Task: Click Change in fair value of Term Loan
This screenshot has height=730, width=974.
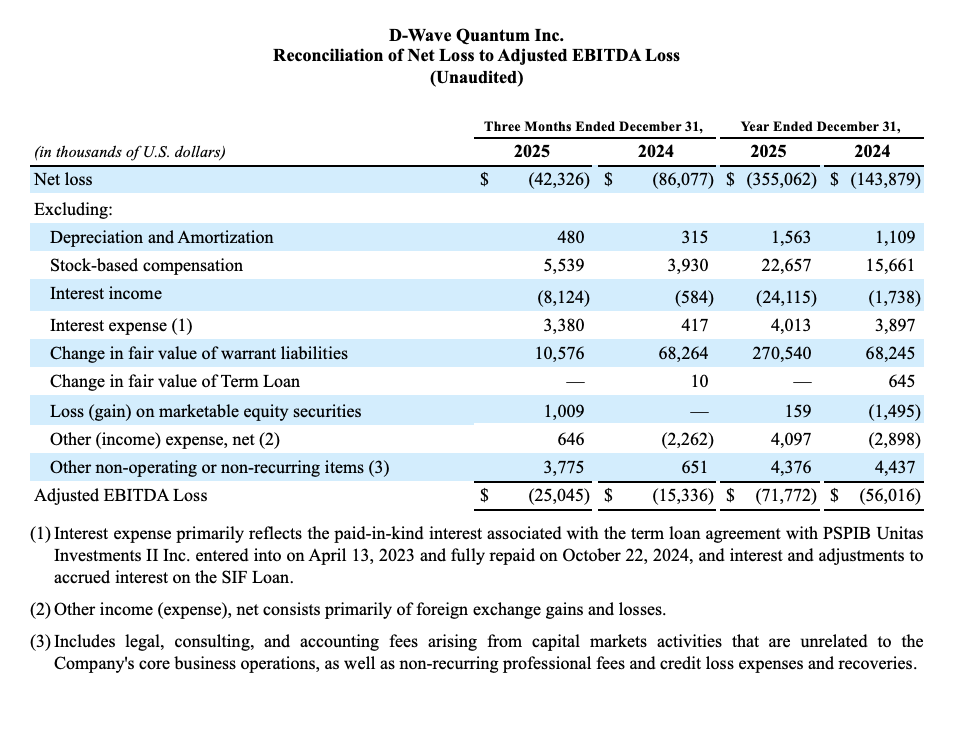Action: coord(174,381)
